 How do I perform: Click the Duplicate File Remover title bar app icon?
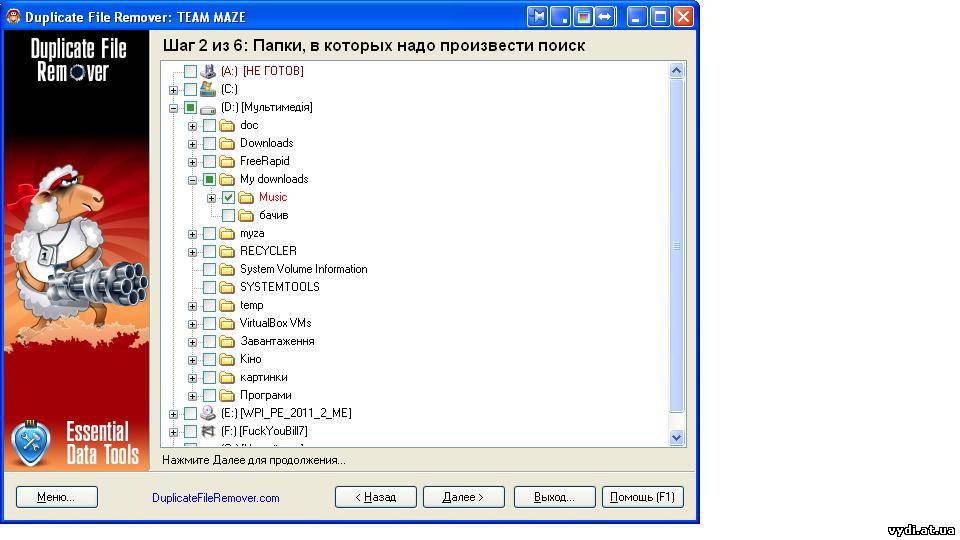[x=13, y=17]
